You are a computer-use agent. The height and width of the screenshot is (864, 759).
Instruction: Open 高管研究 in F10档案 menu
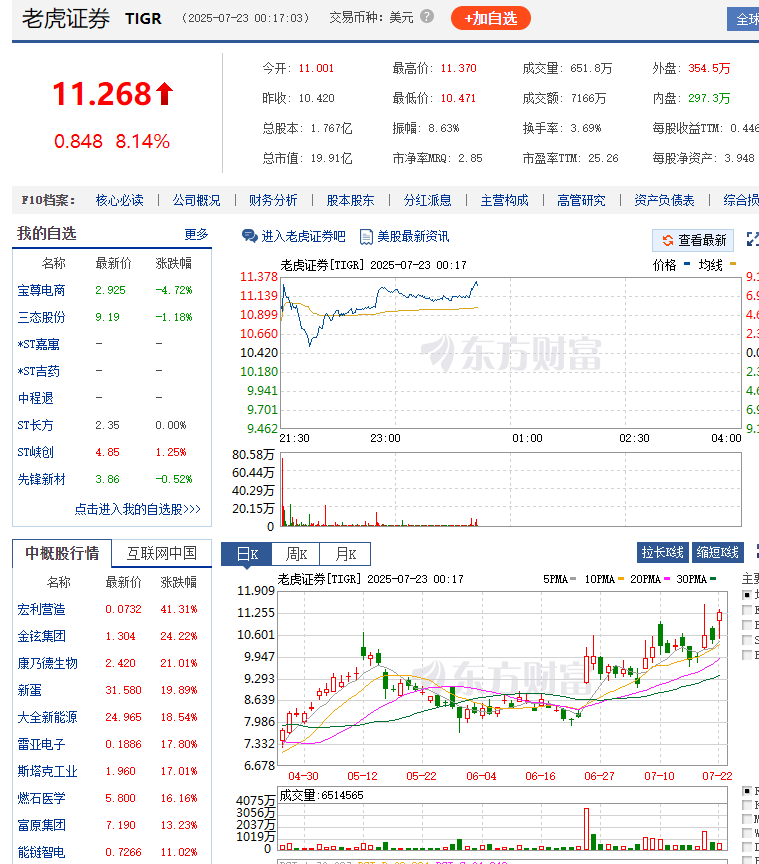click(x=581, y=200)
